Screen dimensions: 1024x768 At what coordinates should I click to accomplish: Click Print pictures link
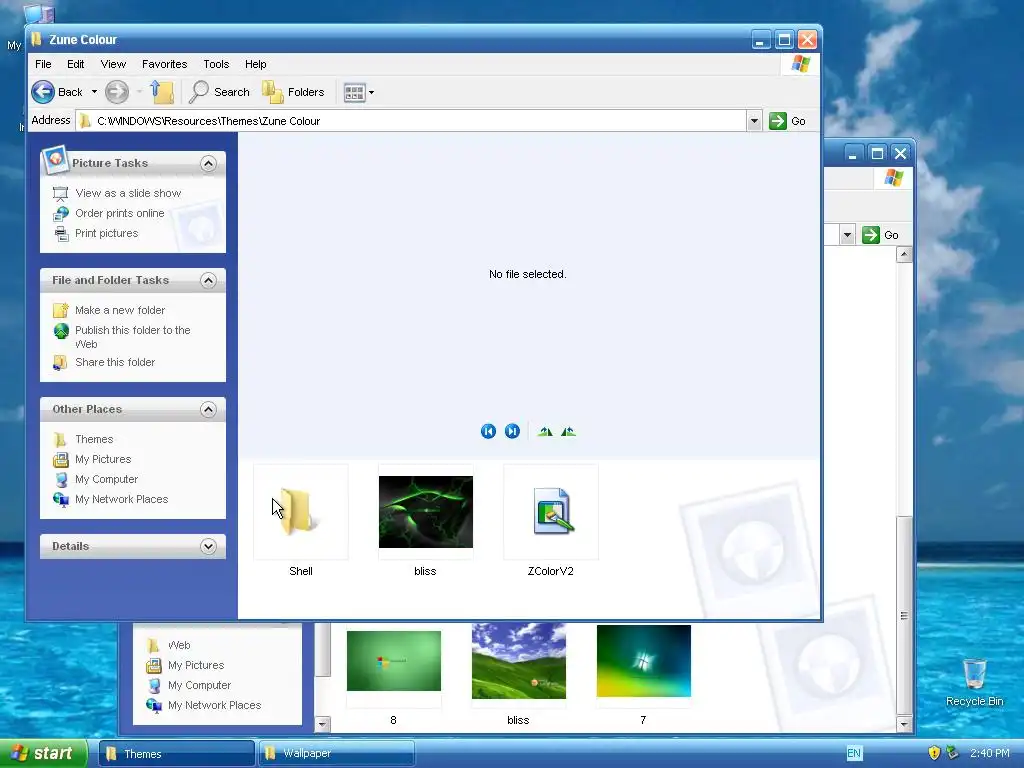point(106,233)
